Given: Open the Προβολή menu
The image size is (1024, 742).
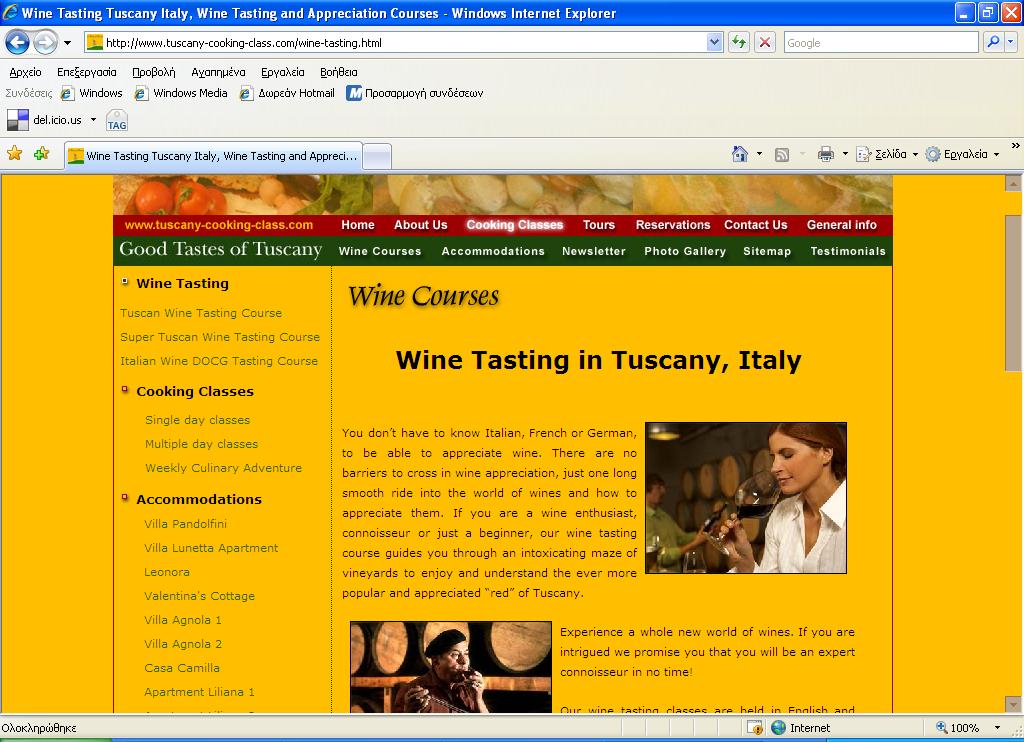Looking at the screenshot, I should [153, 72].
